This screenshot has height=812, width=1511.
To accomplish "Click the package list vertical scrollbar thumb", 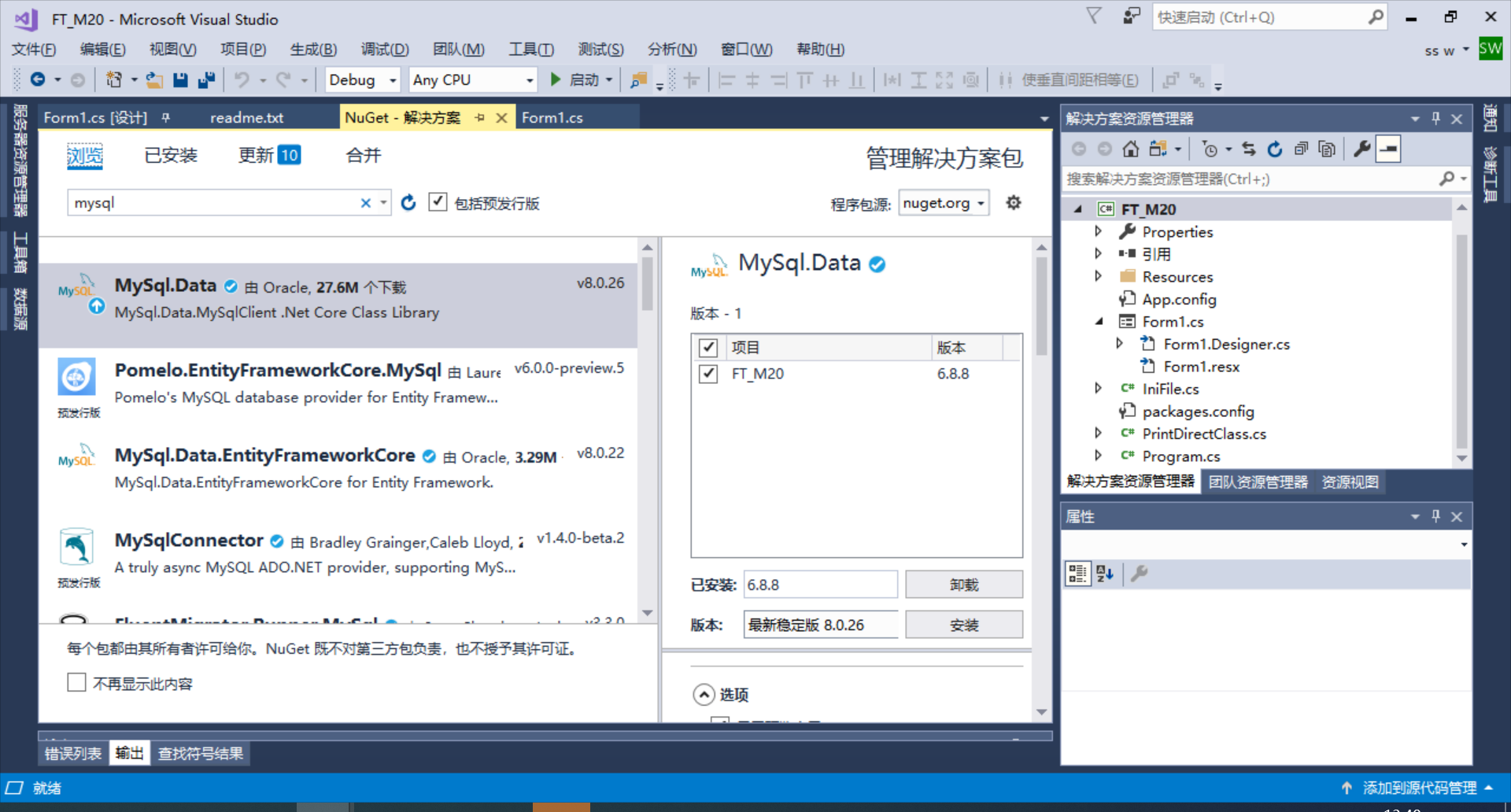I will pos(647,283).
